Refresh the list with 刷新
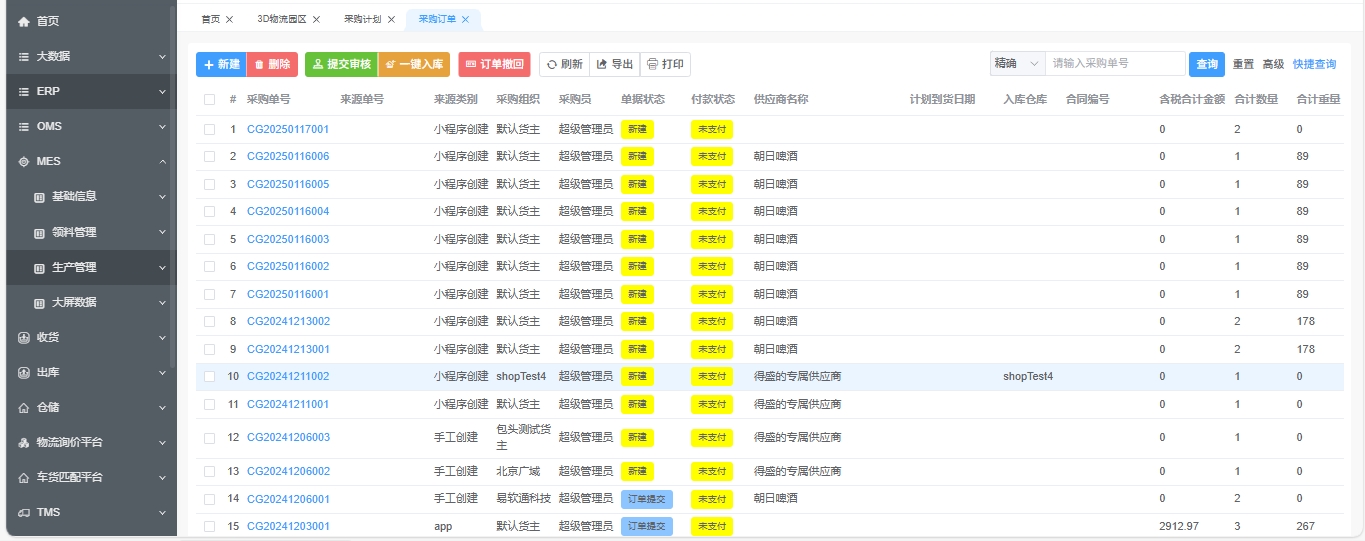 click(564, 64)
